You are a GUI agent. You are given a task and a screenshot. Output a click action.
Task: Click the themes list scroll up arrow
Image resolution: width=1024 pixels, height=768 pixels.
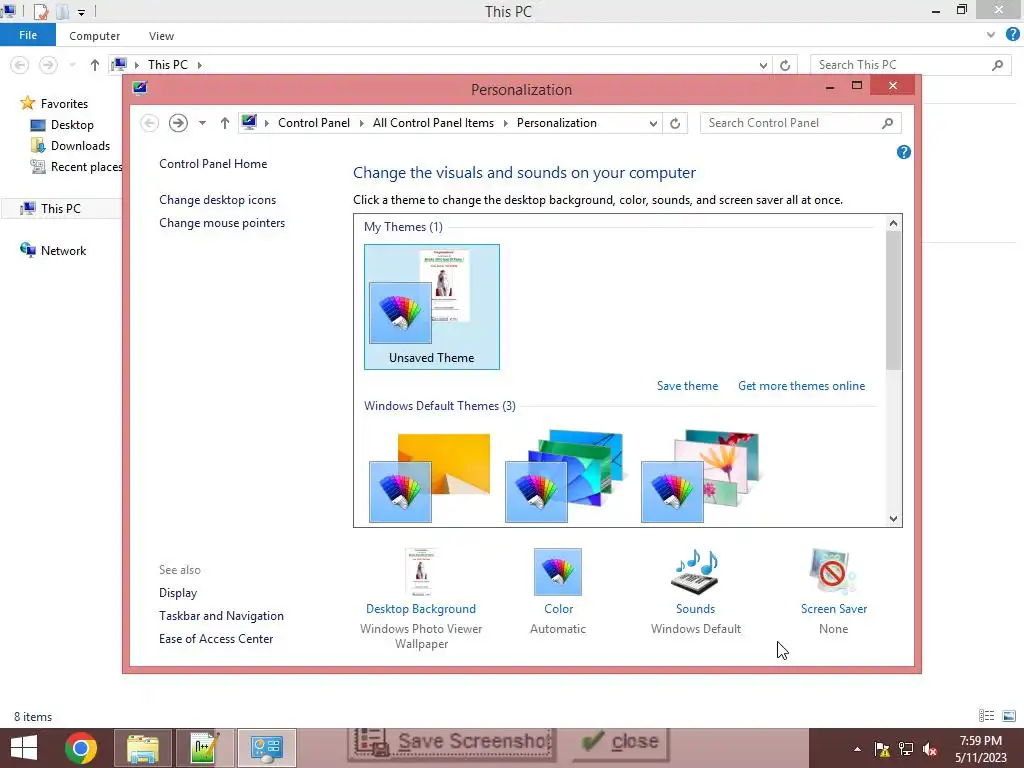click(x=893, y=223)
